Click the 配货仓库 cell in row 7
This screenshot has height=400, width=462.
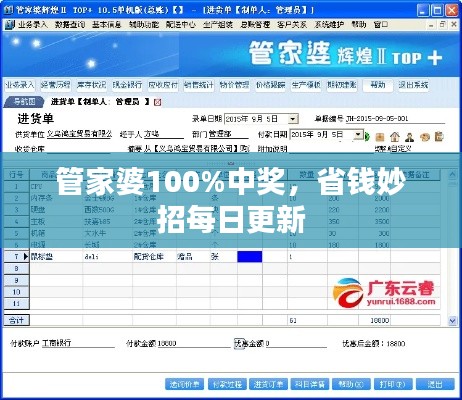tap(154, 257)
